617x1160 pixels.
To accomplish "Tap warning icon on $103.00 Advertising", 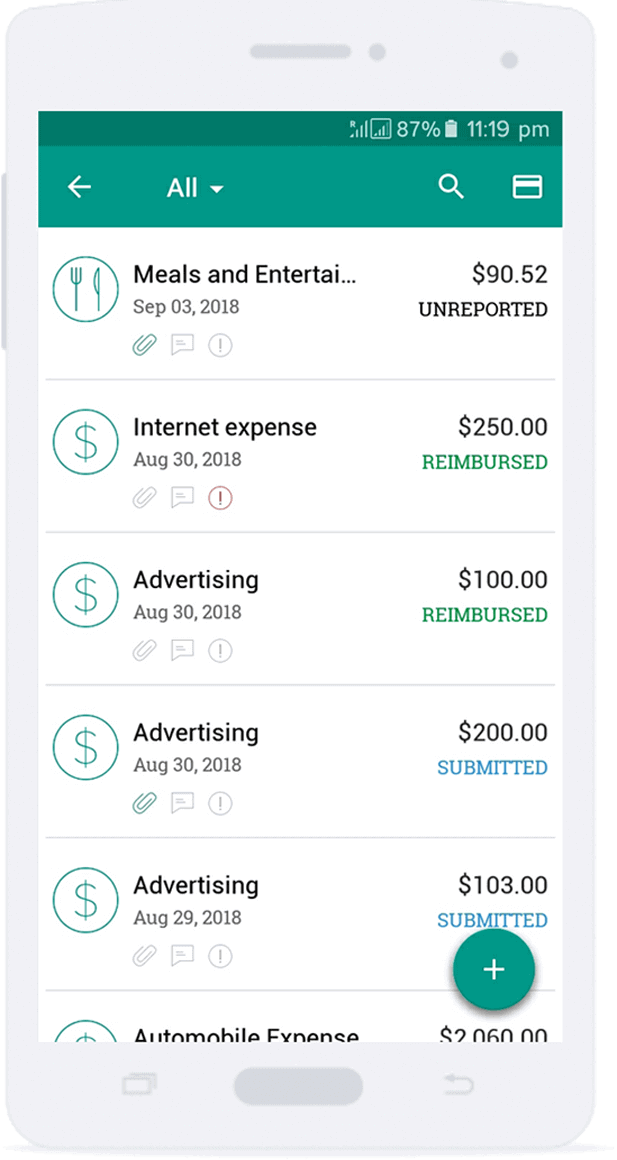I will tap(220, 956).
